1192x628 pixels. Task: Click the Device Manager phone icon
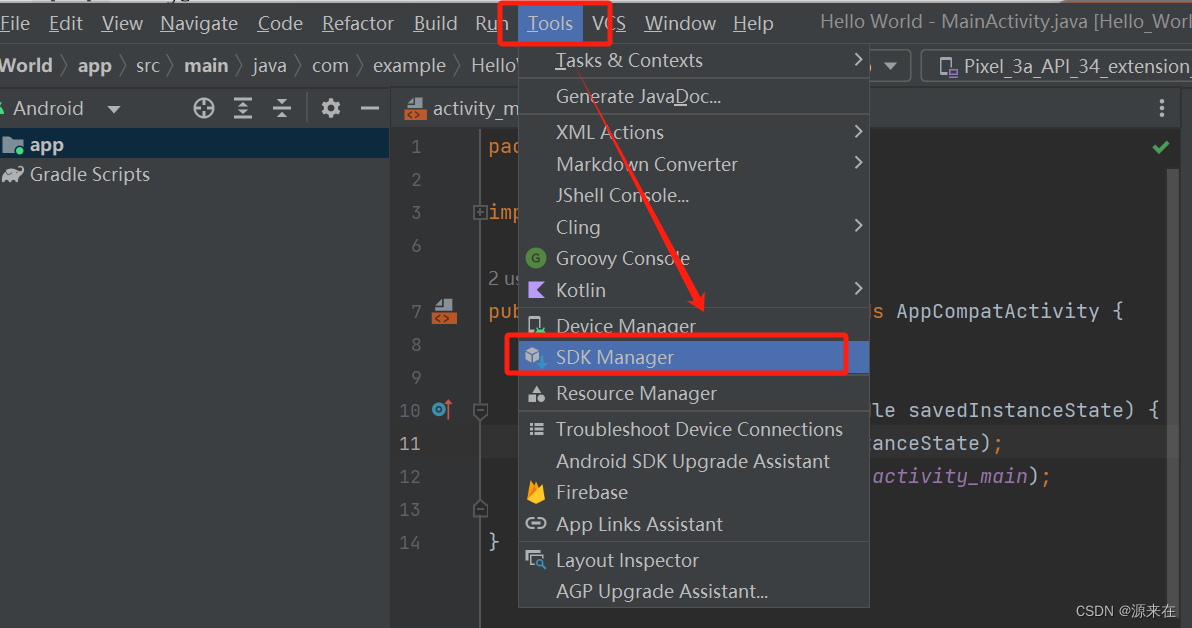point(536,325)
